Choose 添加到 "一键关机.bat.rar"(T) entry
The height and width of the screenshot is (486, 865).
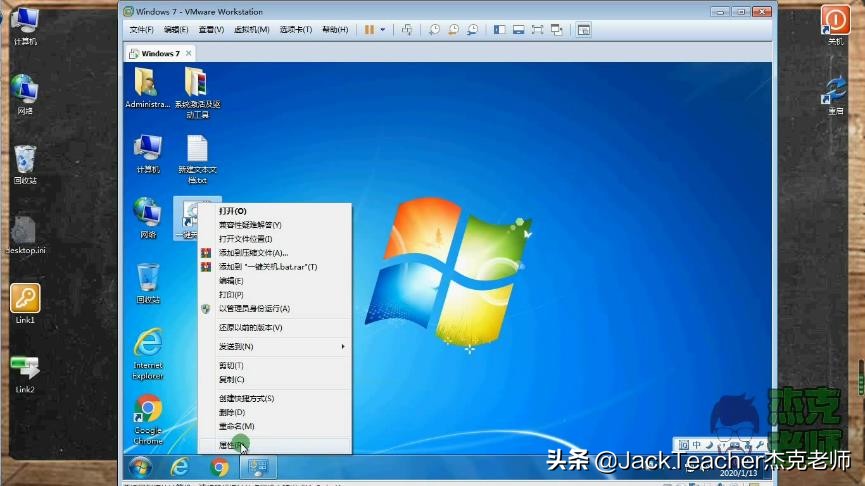tap(275, 267)
